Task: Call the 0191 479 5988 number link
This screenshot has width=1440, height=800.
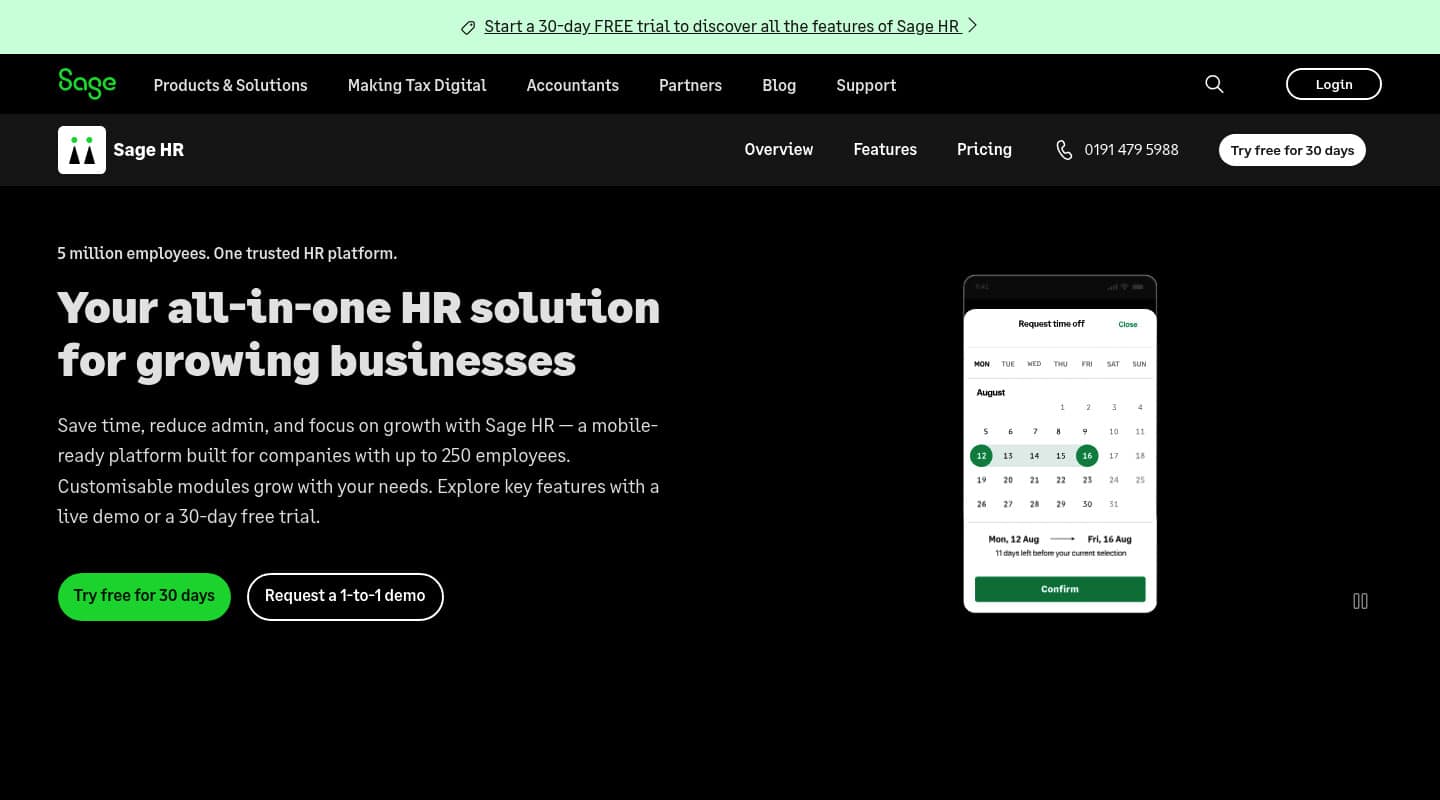Action: pyautogui.click(x=1131, y=150)
